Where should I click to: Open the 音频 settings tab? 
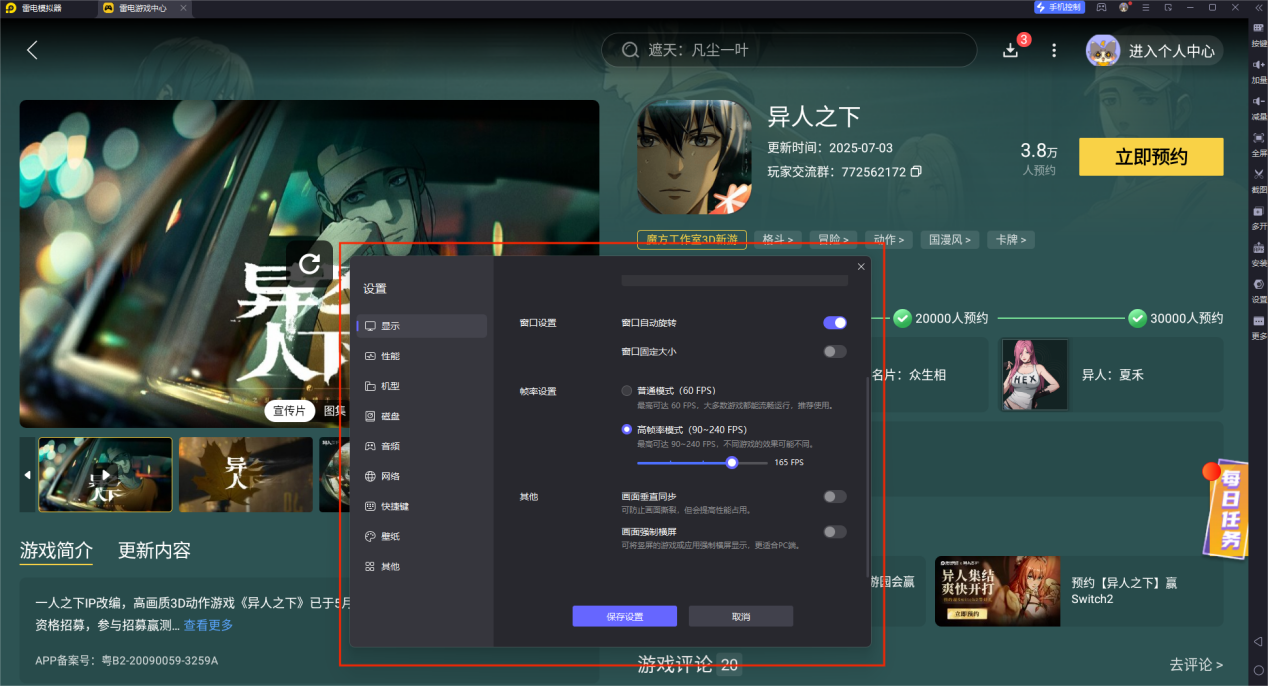421,446
